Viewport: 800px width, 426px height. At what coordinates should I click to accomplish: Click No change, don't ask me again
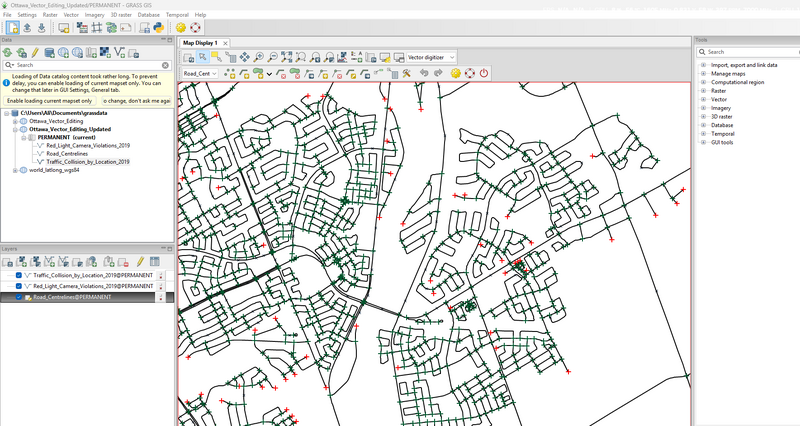click(x=136, y=101)
